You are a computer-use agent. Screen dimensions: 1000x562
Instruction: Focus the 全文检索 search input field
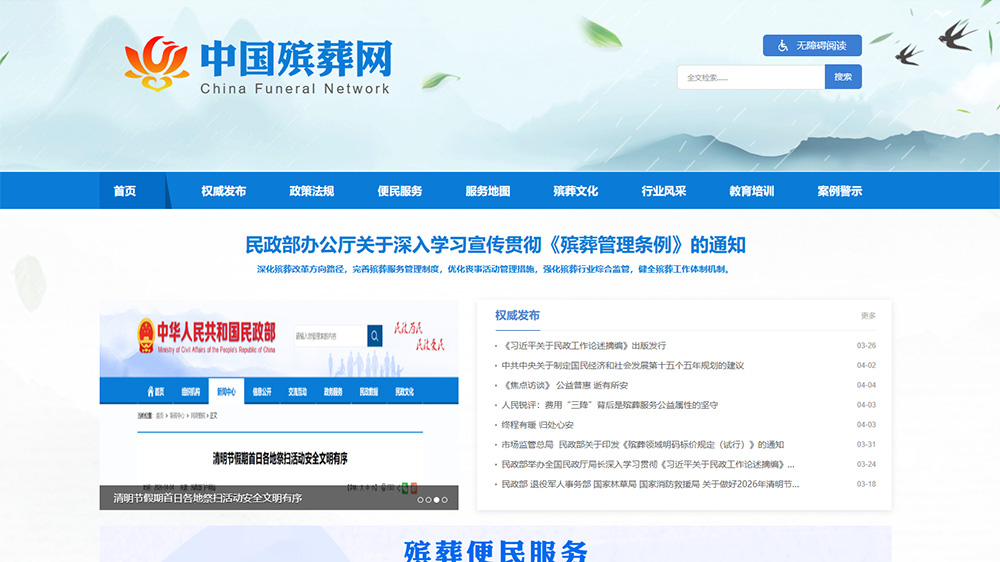(x=751, y=77)
